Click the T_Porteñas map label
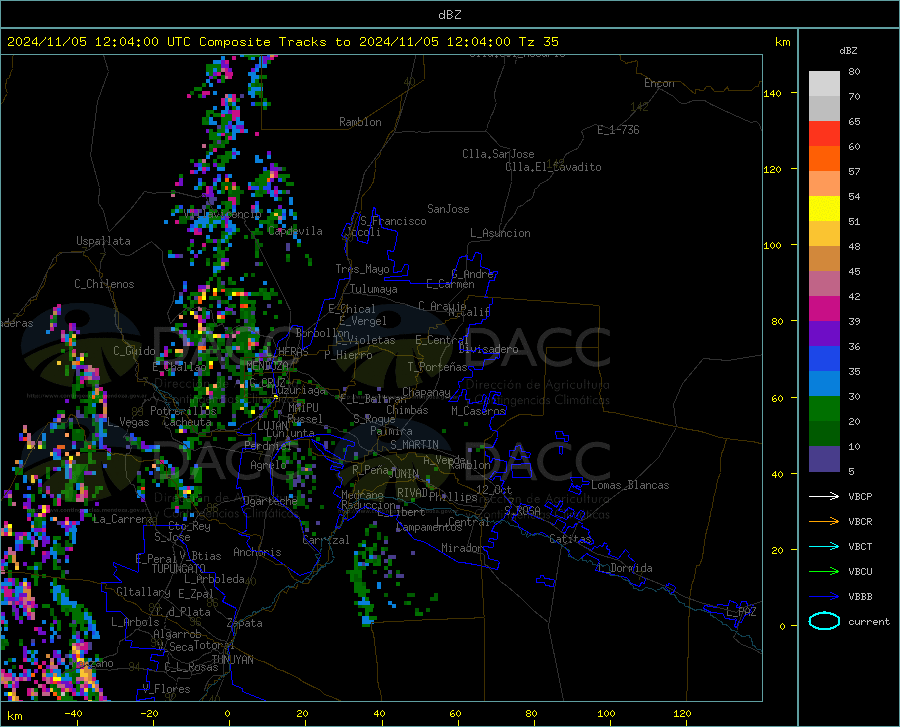Image resolution: width=900 pixels, height=727 pixels. (x=437, y=367)
